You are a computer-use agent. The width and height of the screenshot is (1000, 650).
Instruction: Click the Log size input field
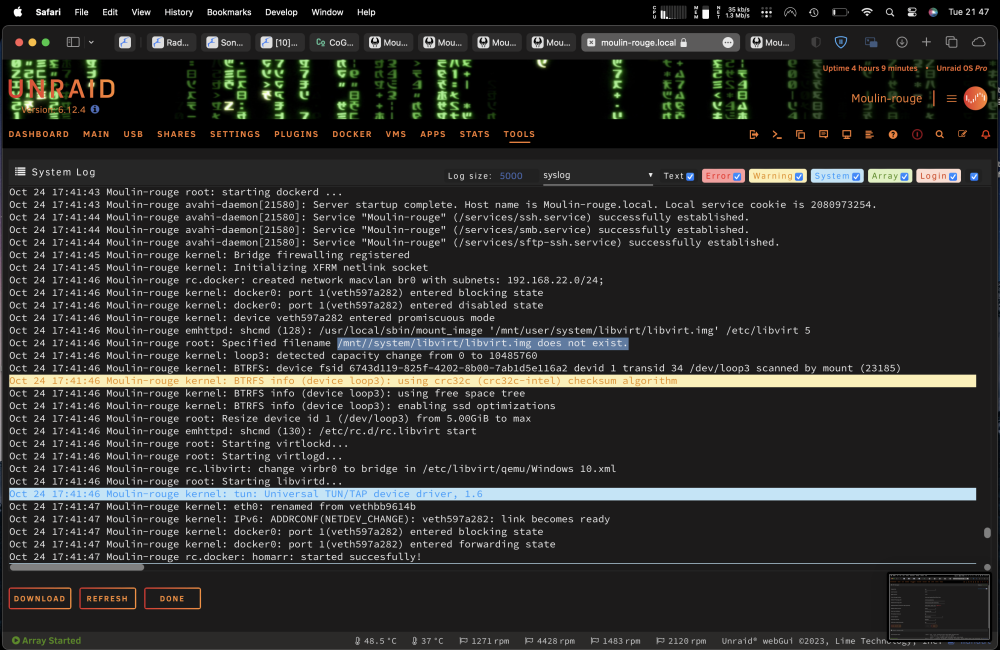pyautogui.click(x=515, y=176)
